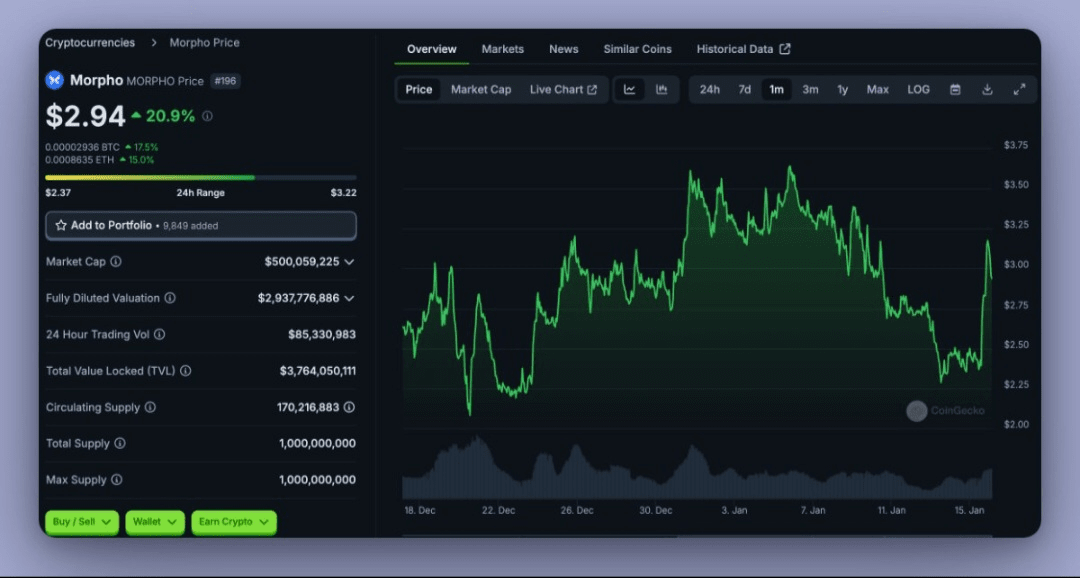Image resolution: width=1080 pixels, height=578 pixels.
Task: Show Fully Diluted Valuation info icon
Action: click(170, 298)
